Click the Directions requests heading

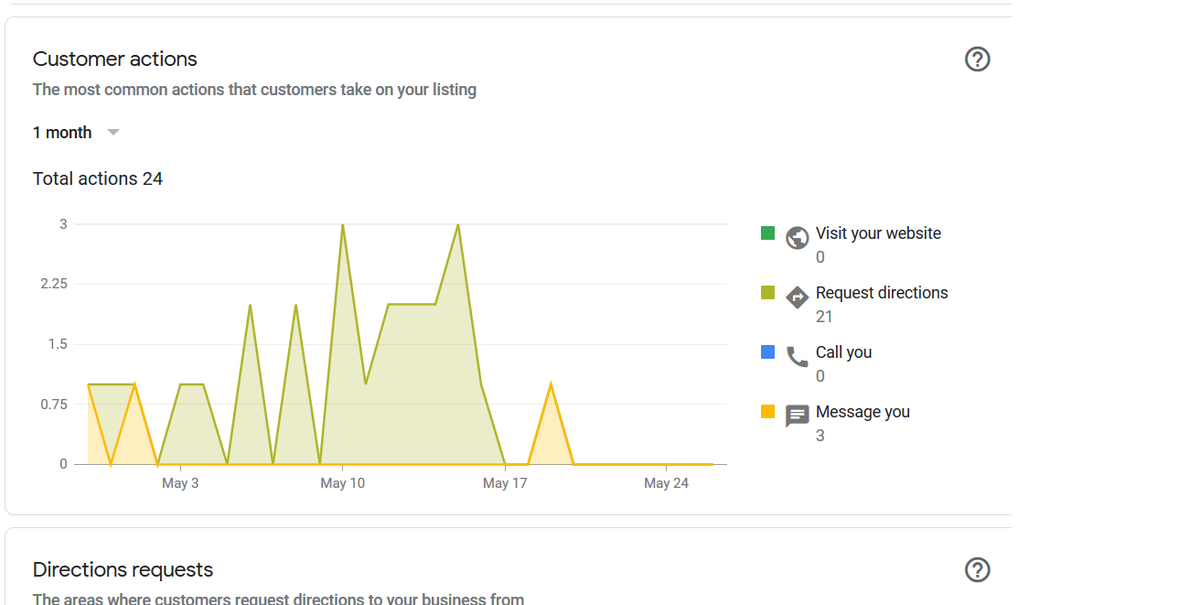(123, 570)
